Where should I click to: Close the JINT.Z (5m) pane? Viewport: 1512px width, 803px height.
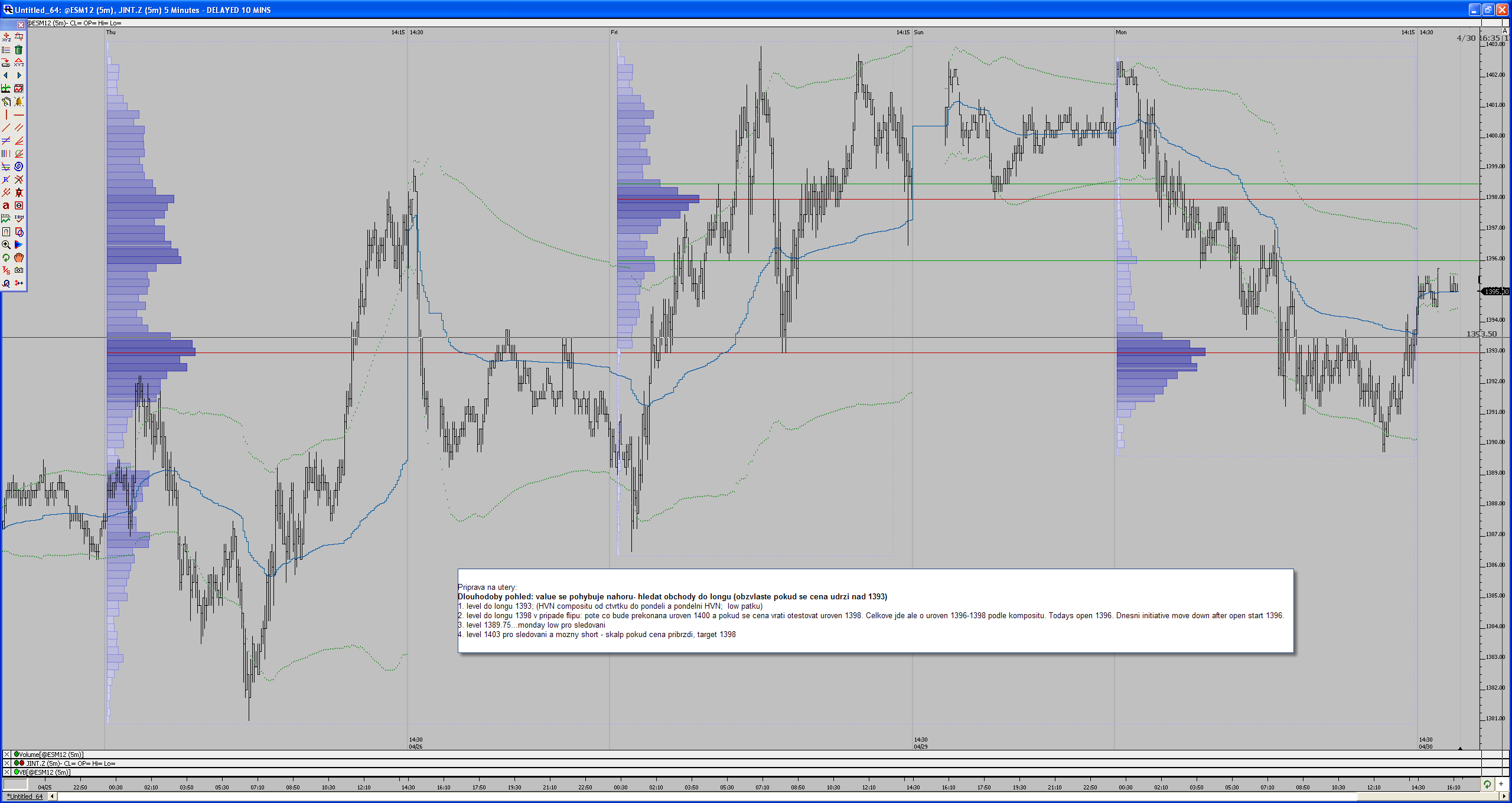6,763
